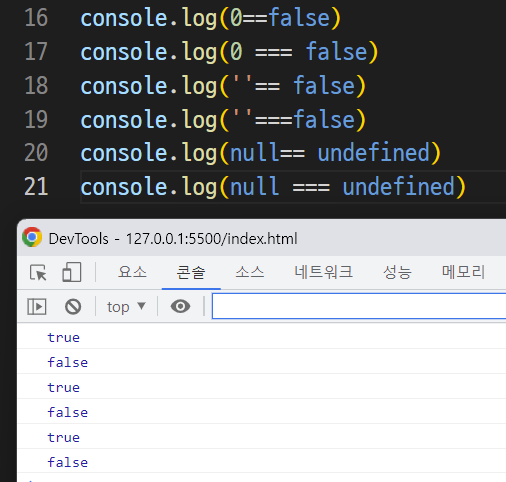The height and width of the screenshot is (482, 506).
Task: Toggle the device toolbar icon
Action: coord(72,272)
